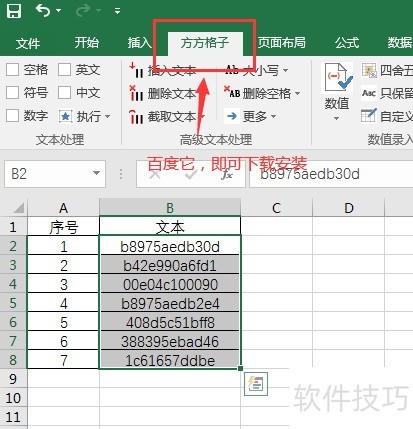Click cell containing 00e04c100090

click(170, 284)
